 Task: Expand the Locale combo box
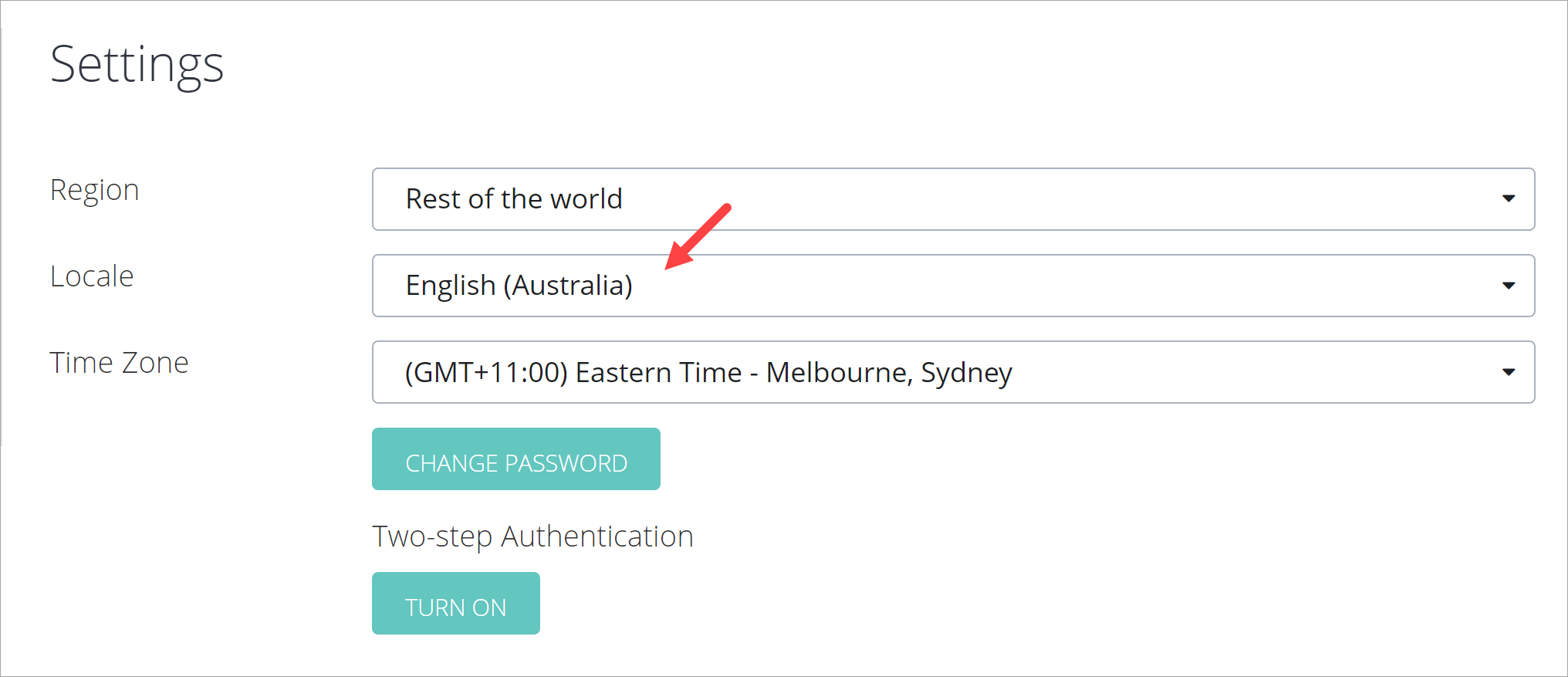click(952, 286)
